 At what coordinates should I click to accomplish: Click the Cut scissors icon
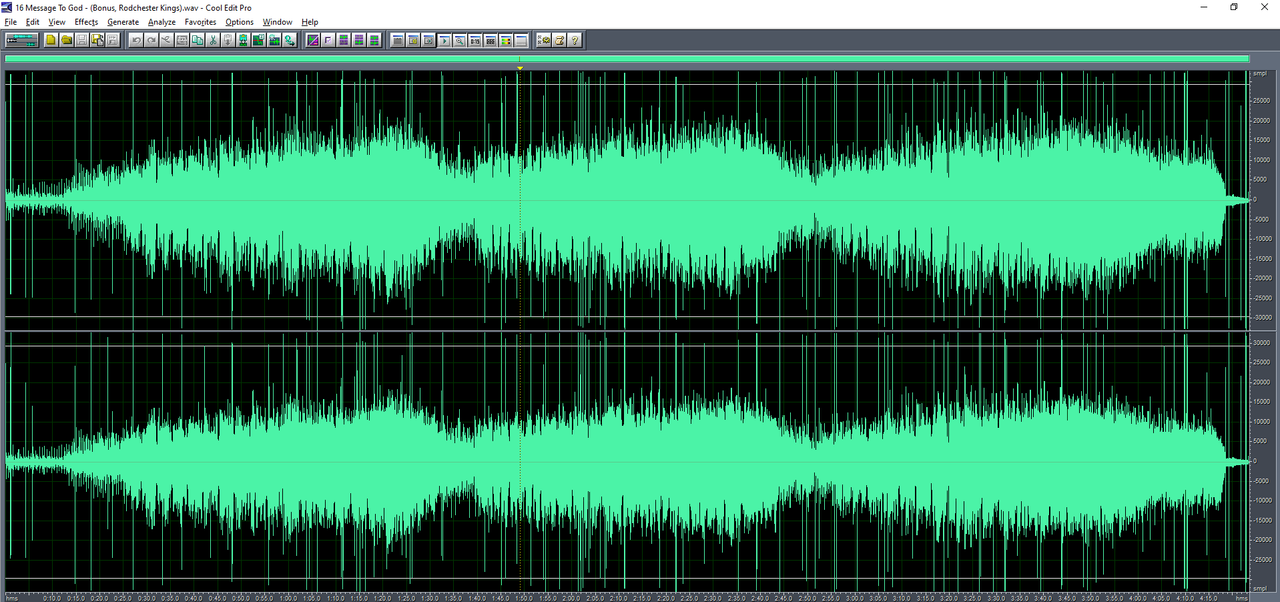(212, 40)
